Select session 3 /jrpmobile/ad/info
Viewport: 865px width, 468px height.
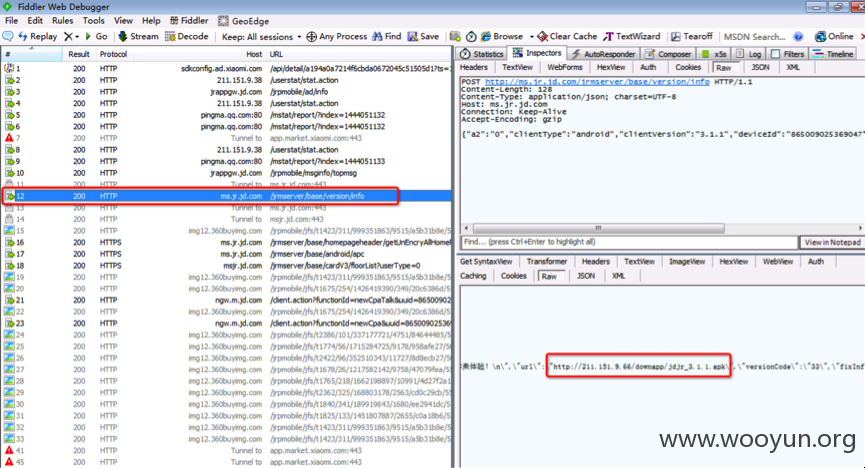point(226,92)
